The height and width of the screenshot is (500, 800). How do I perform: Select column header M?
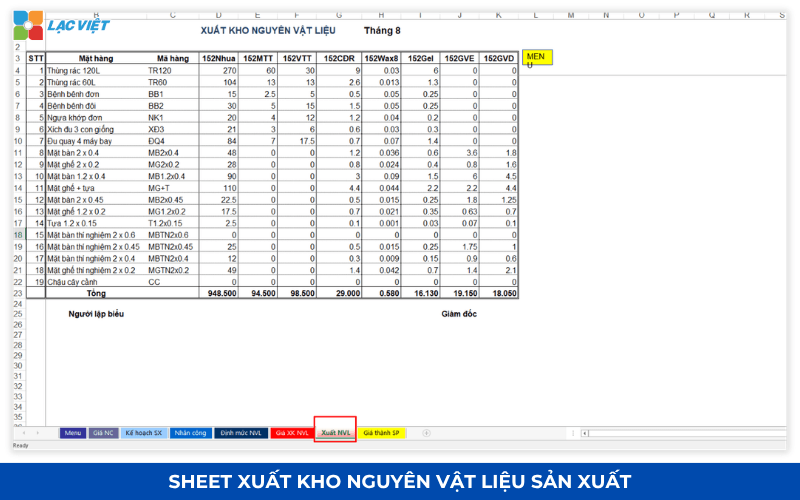(571, 15)
